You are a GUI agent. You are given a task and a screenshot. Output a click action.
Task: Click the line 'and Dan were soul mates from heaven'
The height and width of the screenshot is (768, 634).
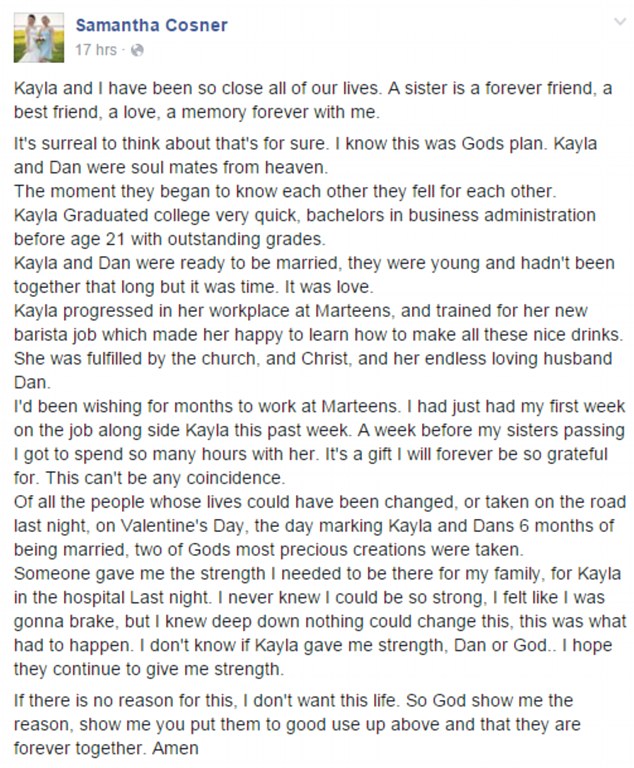coord(171,168)
